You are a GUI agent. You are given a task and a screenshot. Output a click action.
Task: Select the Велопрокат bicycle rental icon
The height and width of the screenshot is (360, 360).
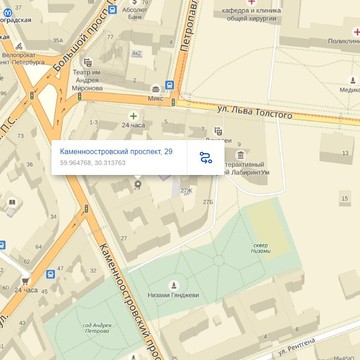(19, 46)
